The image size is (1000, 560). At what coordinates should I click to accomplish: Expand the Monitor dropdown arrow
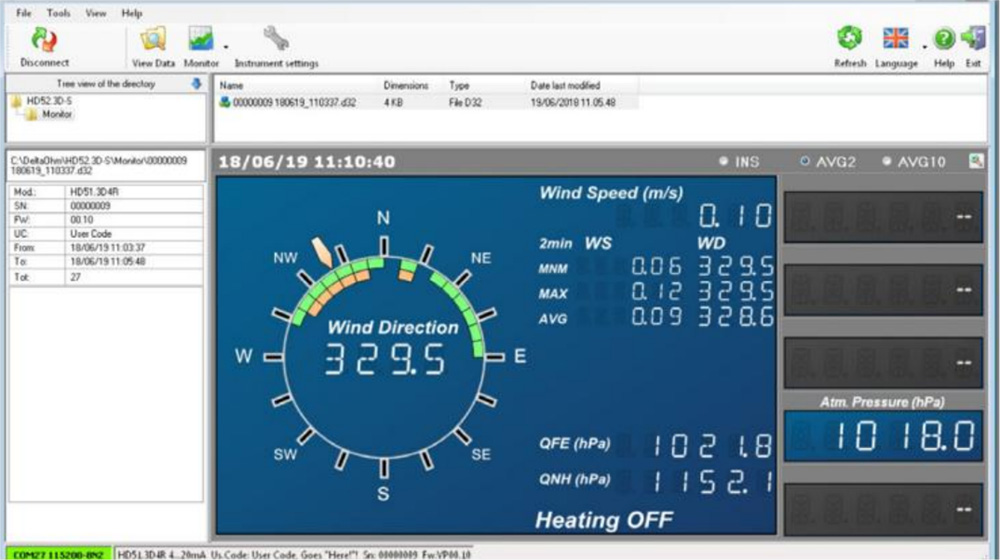(x=226, y=47)
